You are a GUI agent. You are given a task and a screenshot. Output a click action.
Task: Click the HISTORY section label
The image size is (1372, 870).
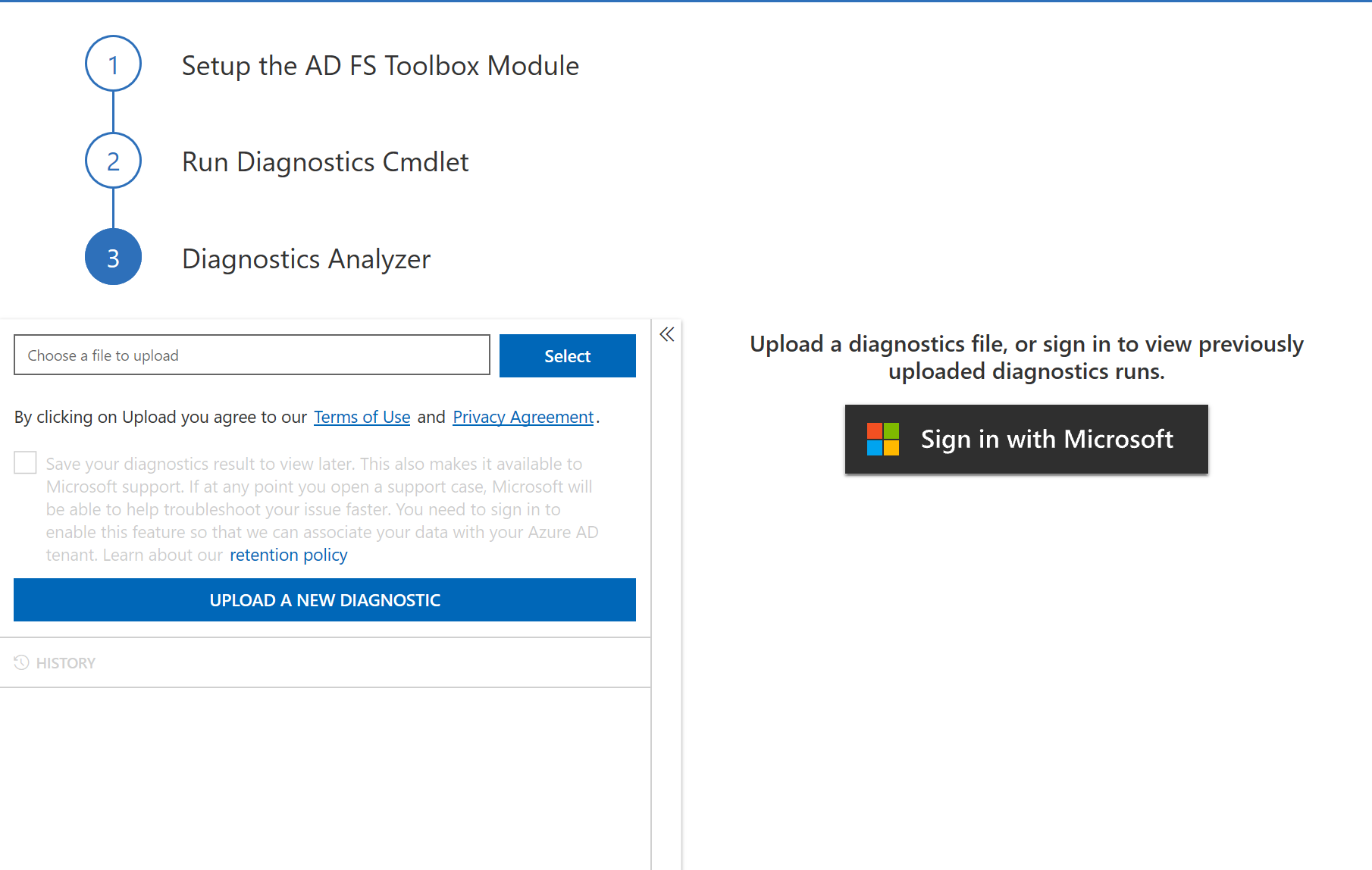click(x=66, y=663)
